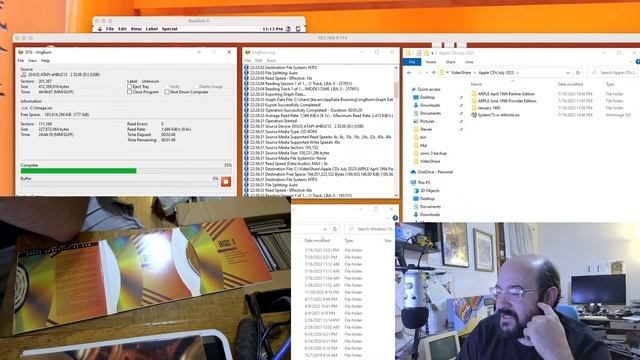Click Properties icon in Explorer quick access toolbar
Screen dimensions: 640x360
click(419, 53)
